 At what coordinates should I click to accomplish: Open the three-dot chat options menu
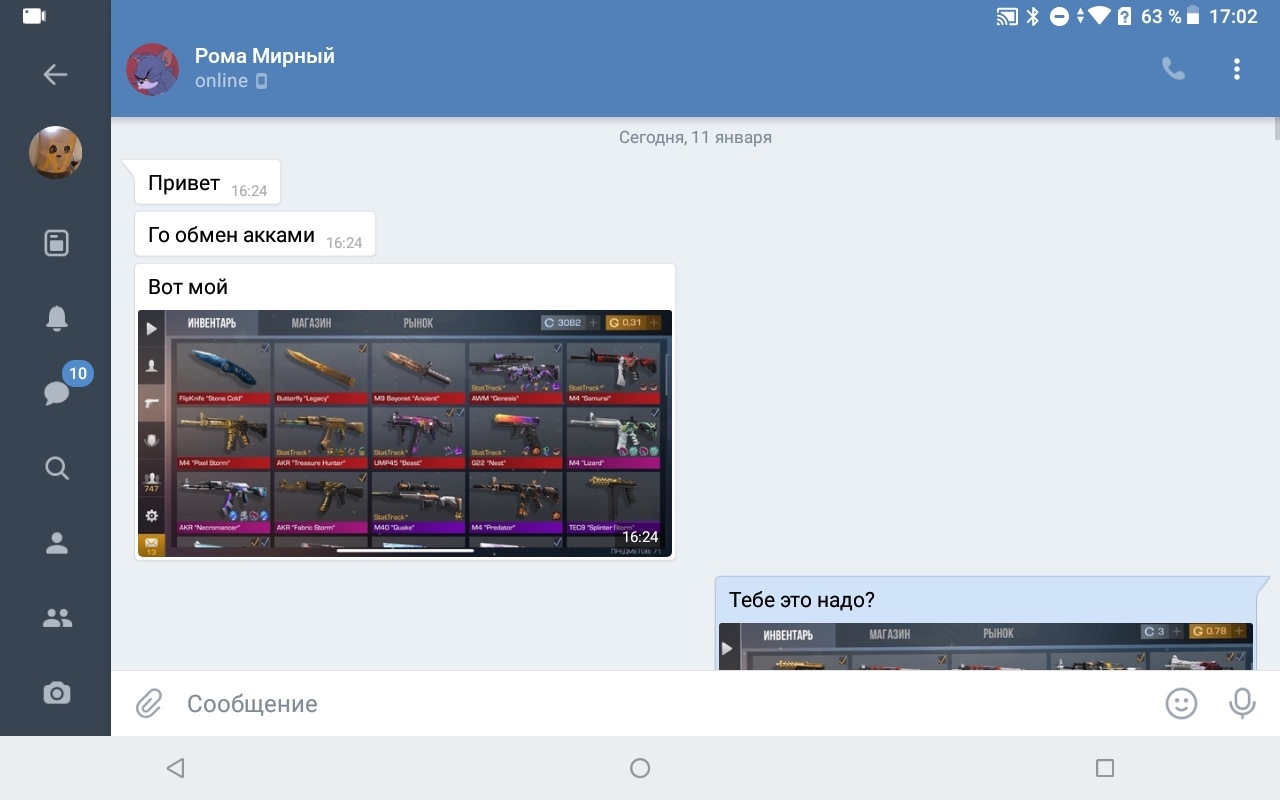tap(1236, 69)
